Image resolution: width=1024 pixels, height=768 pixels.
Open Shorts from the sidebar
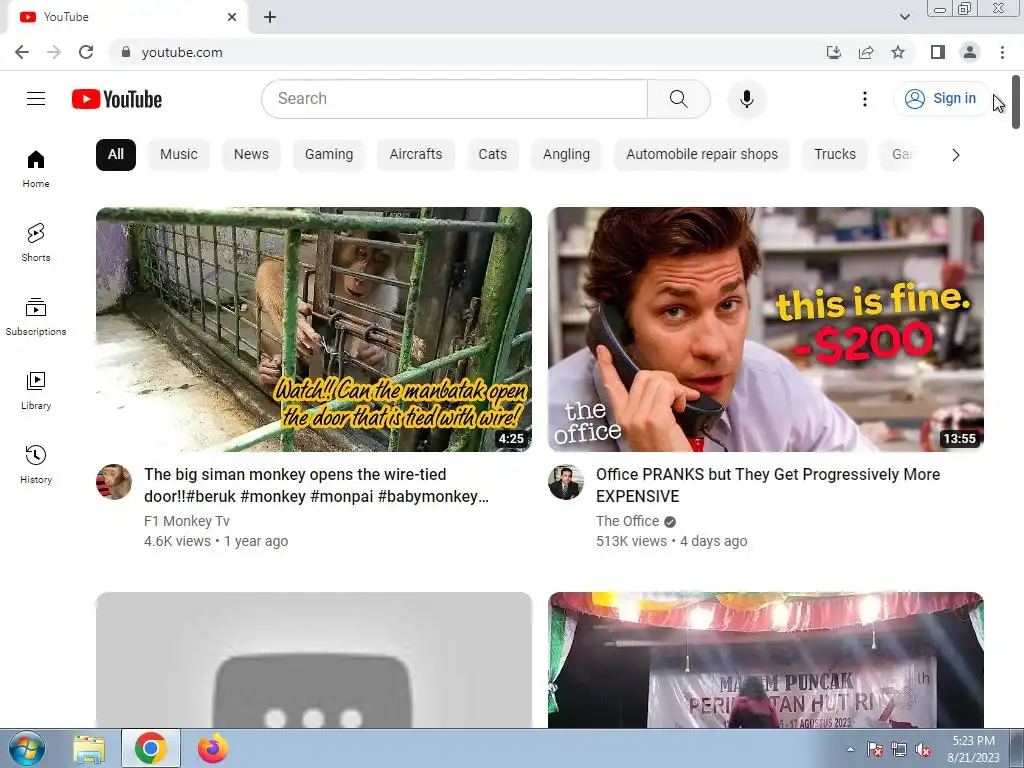(x=36, y=242)
